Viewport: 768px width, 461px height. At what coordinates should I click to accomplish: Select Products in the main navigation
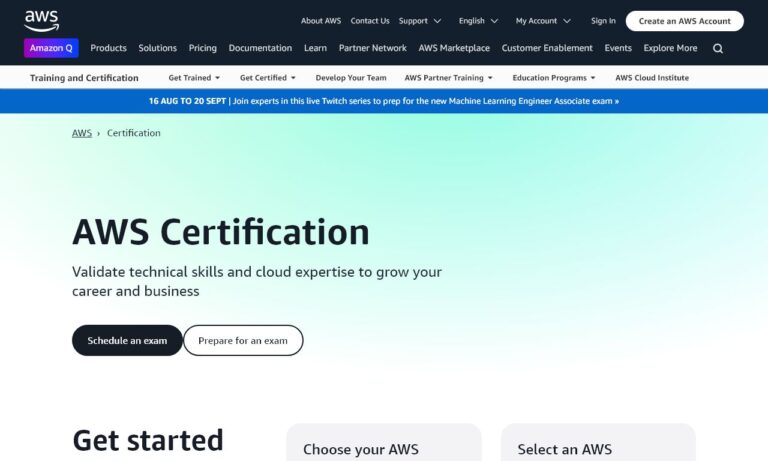(108, 48)
